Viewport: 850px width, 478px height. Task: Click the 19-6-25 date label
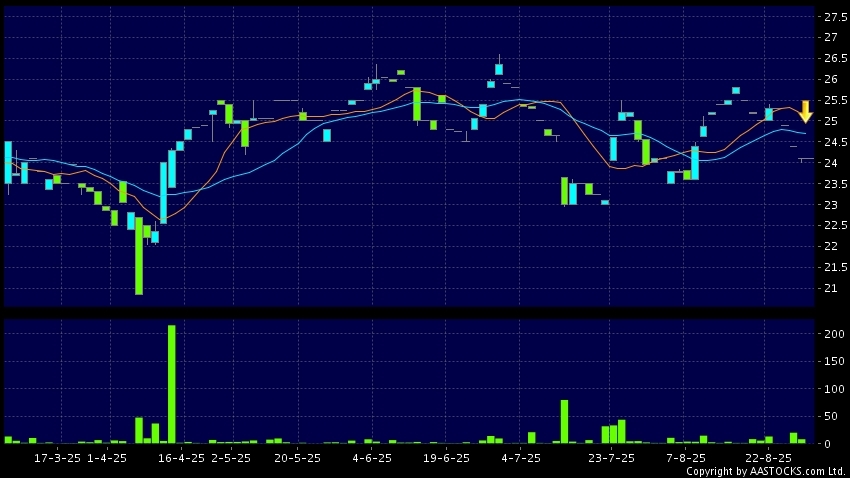pos(446,458)
